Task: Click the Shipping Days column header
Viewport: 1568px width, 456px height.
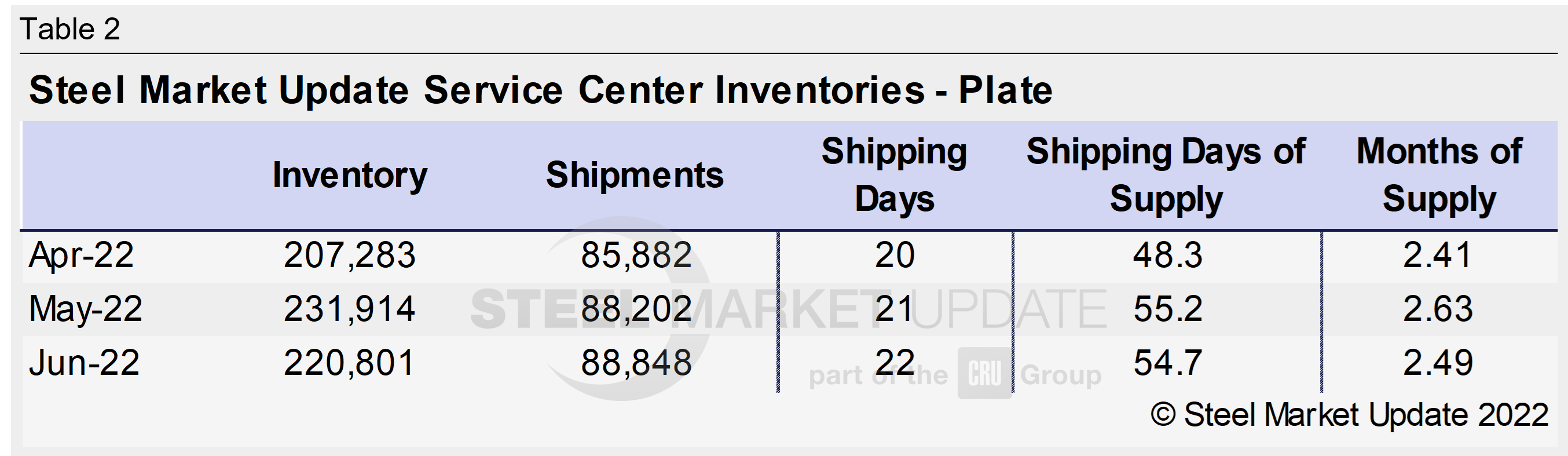Action: tap(893, 176)
